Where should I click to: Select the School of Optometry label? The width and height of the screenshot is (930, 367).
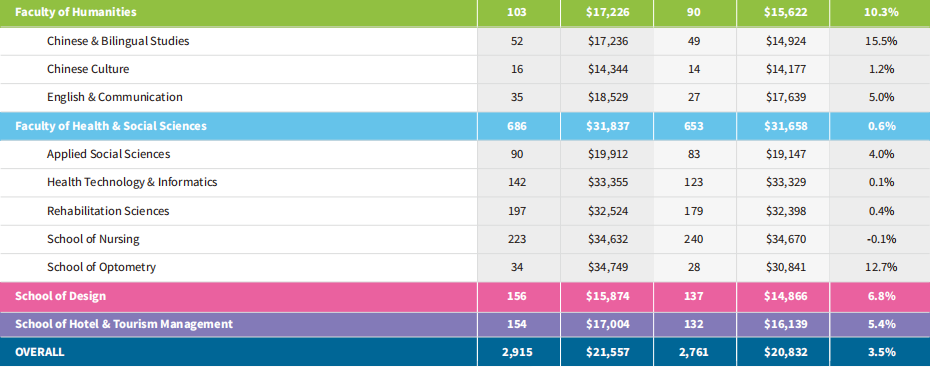tap(101, 267)
